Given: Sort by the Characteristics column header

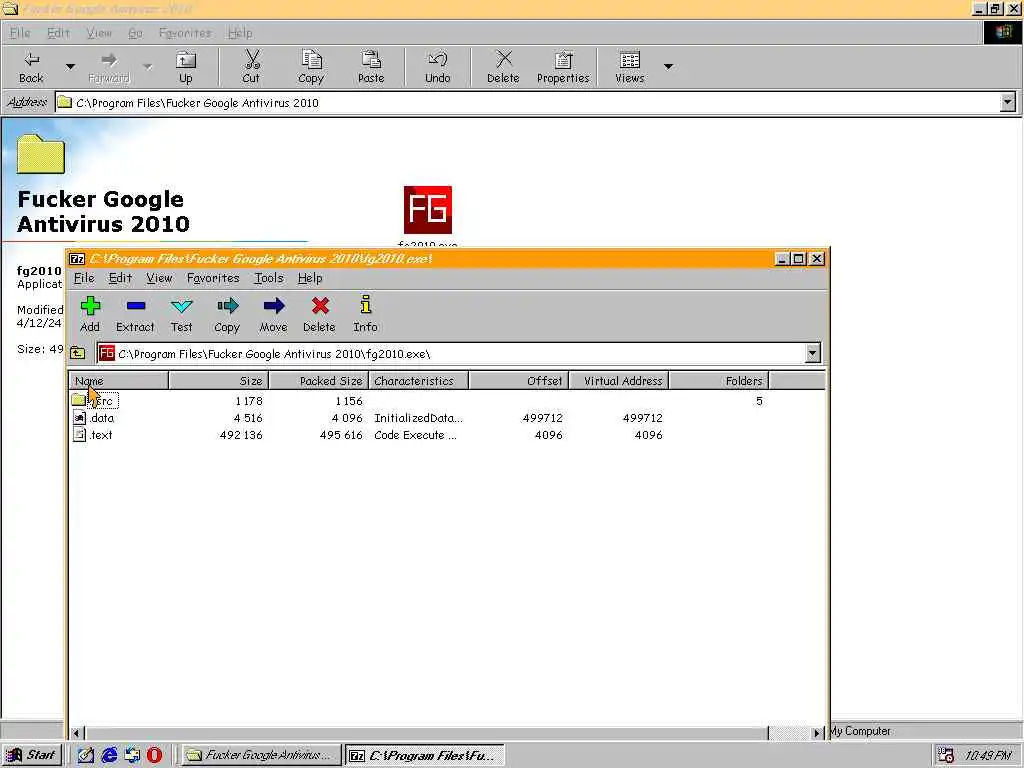Looking at the screenshot, I should (x=419, y=381).
